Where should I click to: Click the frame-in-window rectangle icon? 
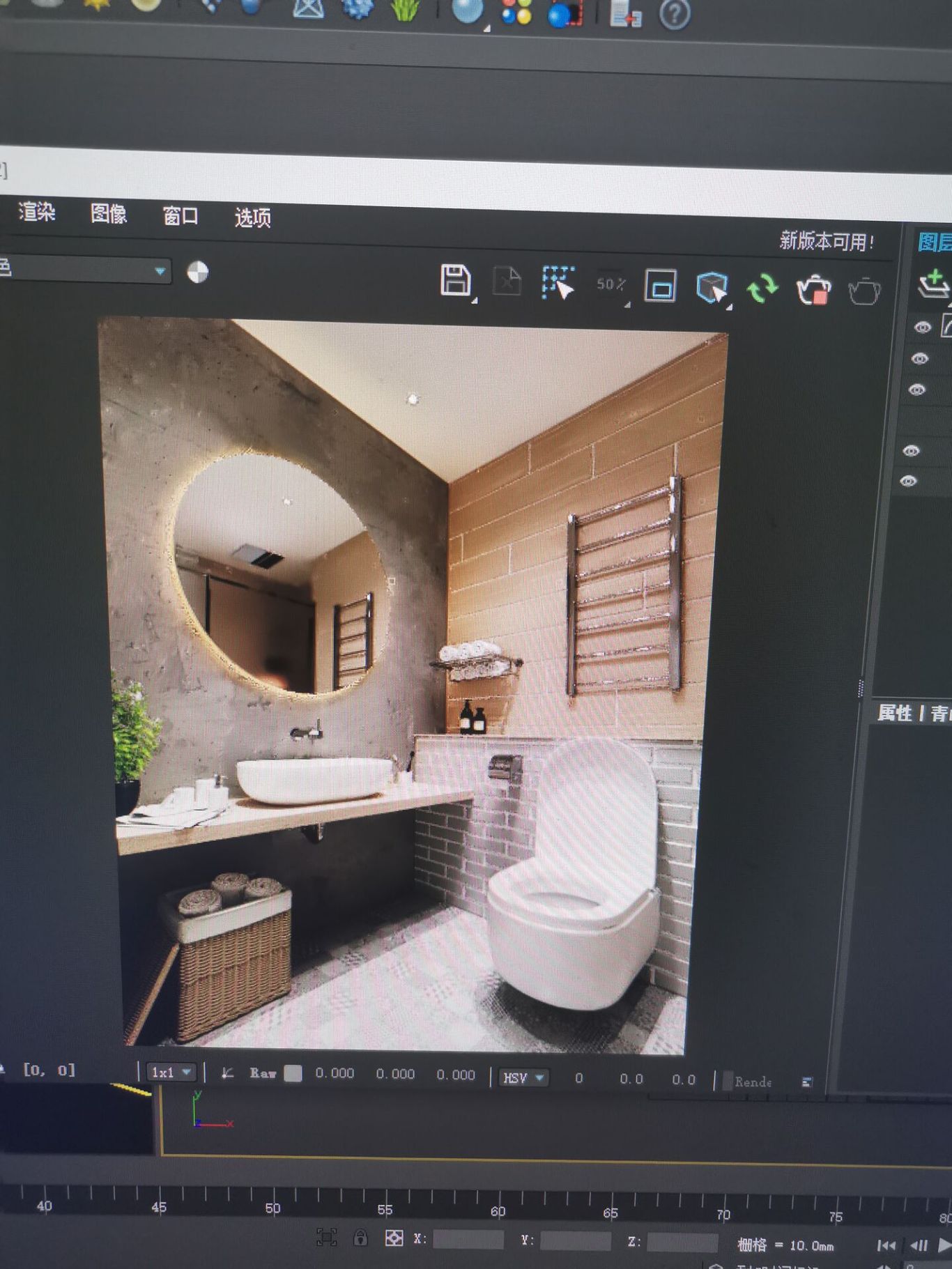click(660, 286)
